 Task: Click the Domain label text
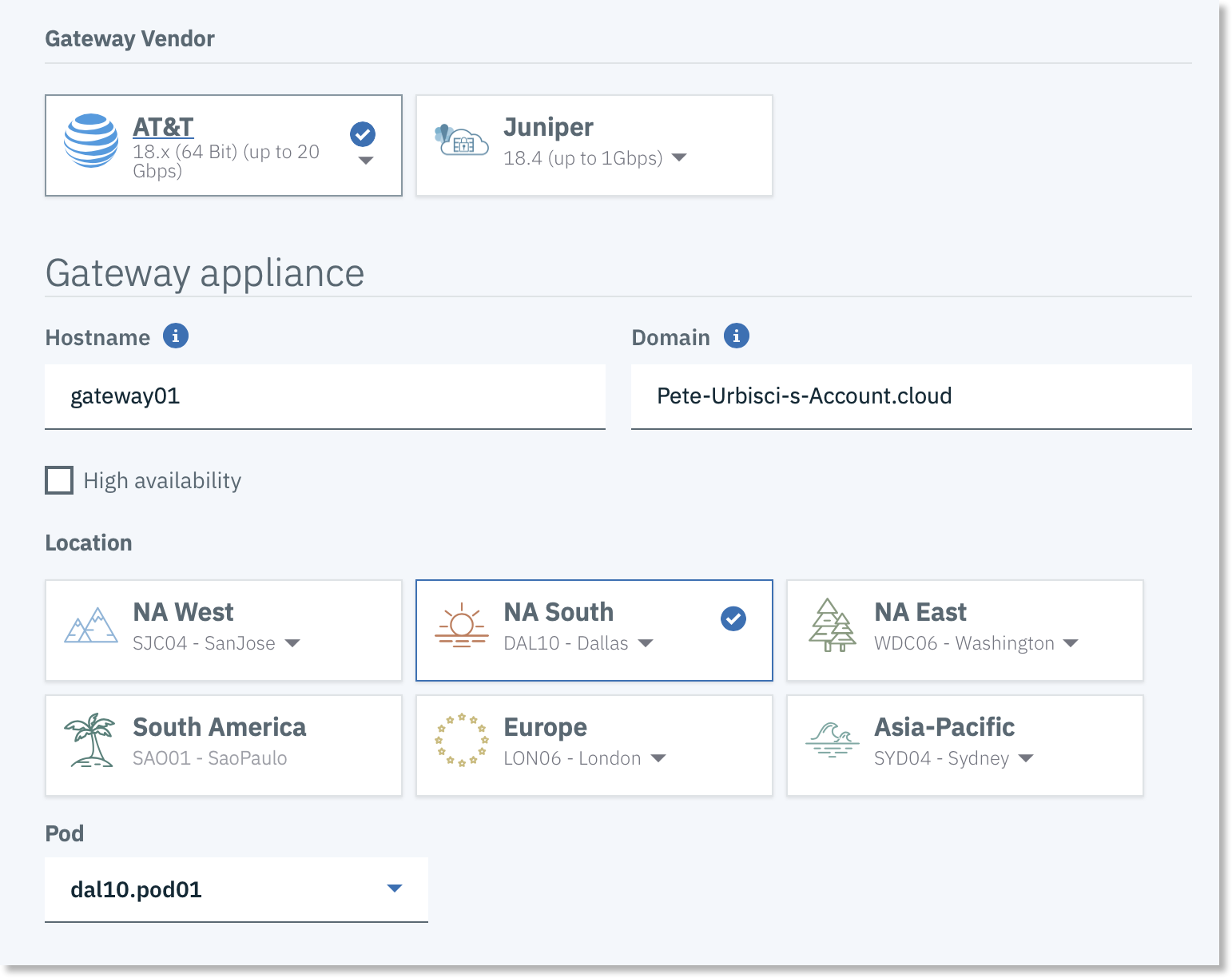click(670, 337)
